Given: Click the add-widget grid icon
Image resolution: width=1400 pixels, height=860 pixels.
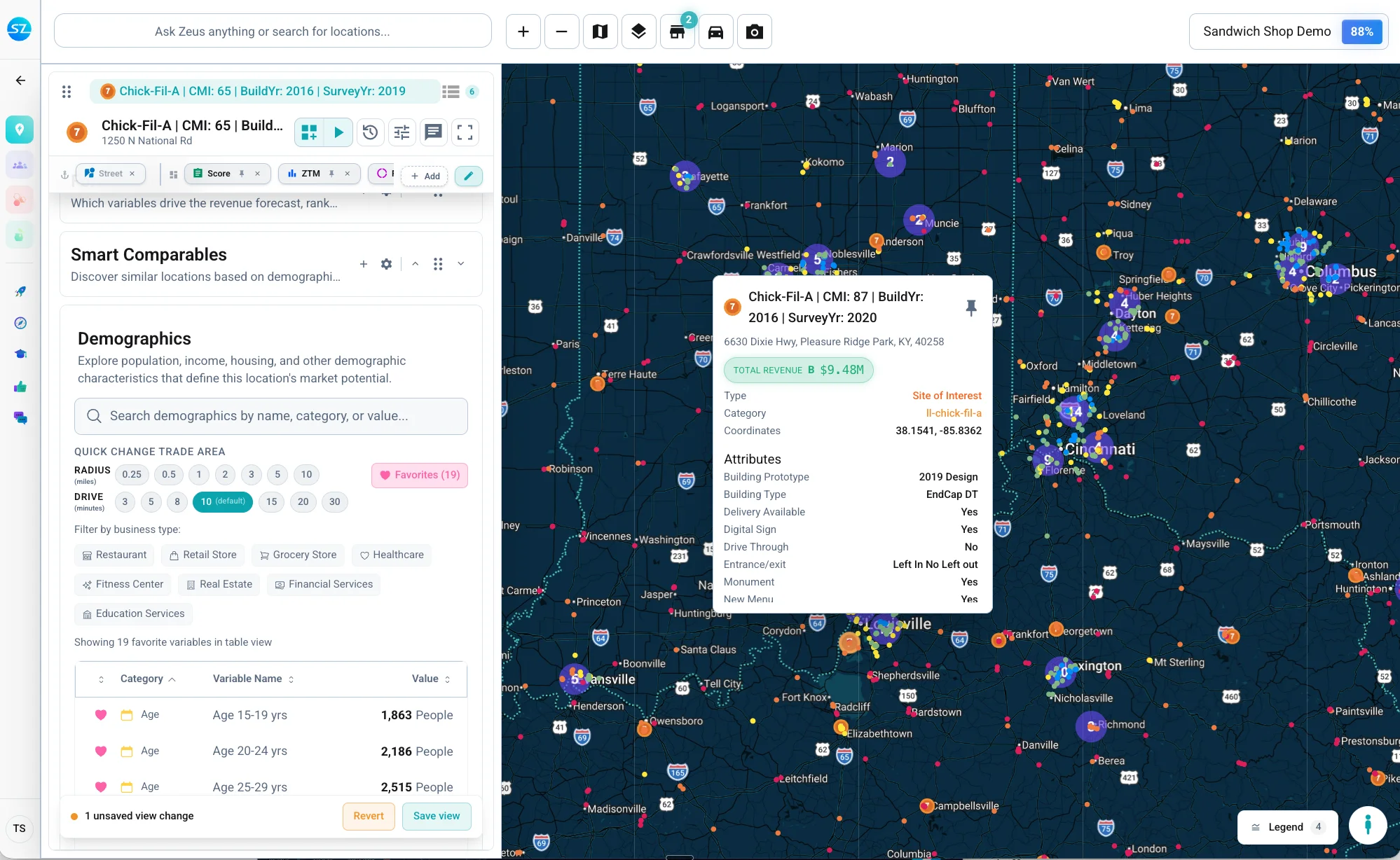Looking at the screenshot, I should [309, 132].
